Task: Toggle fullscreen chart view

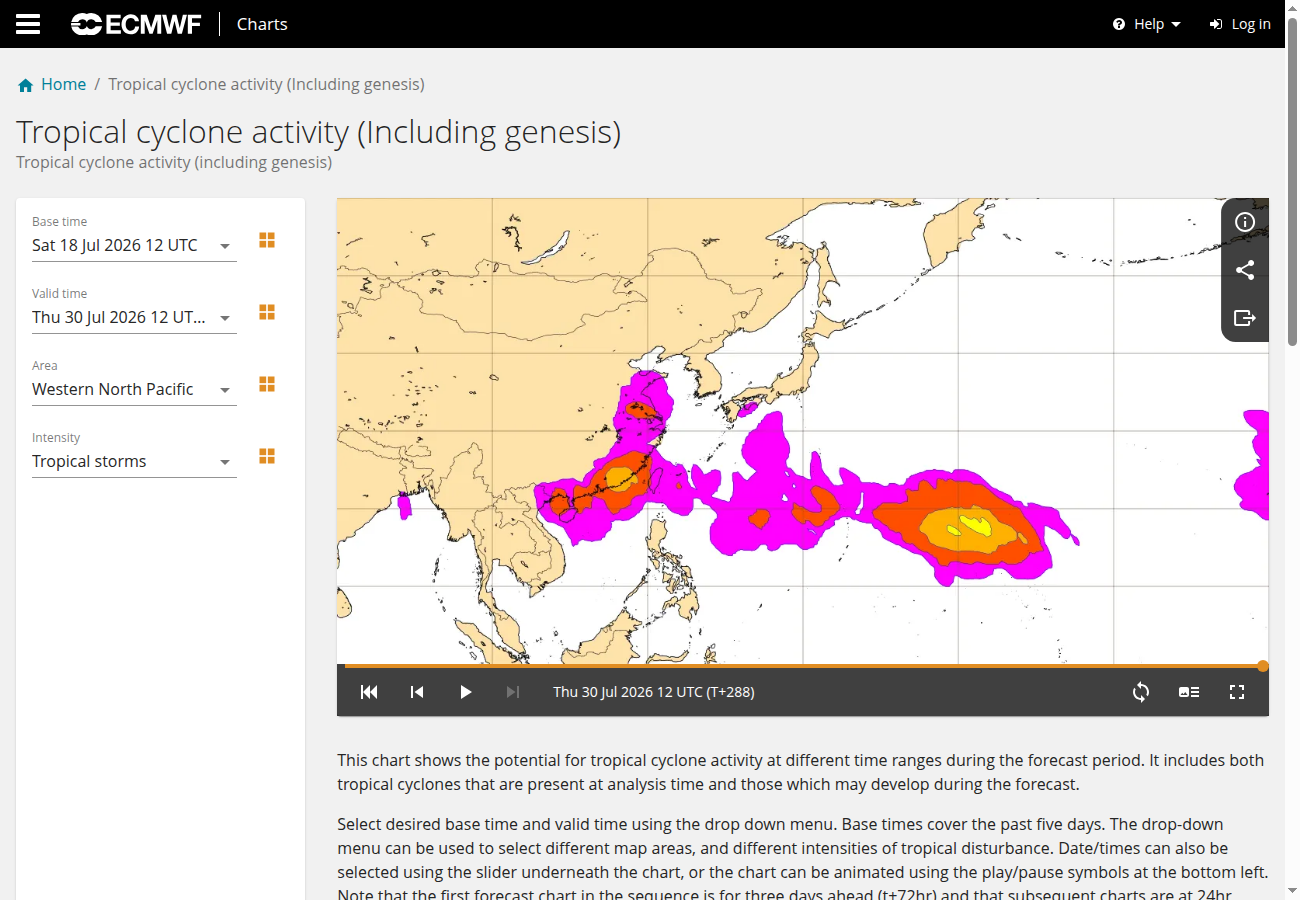Action: 1237,692
